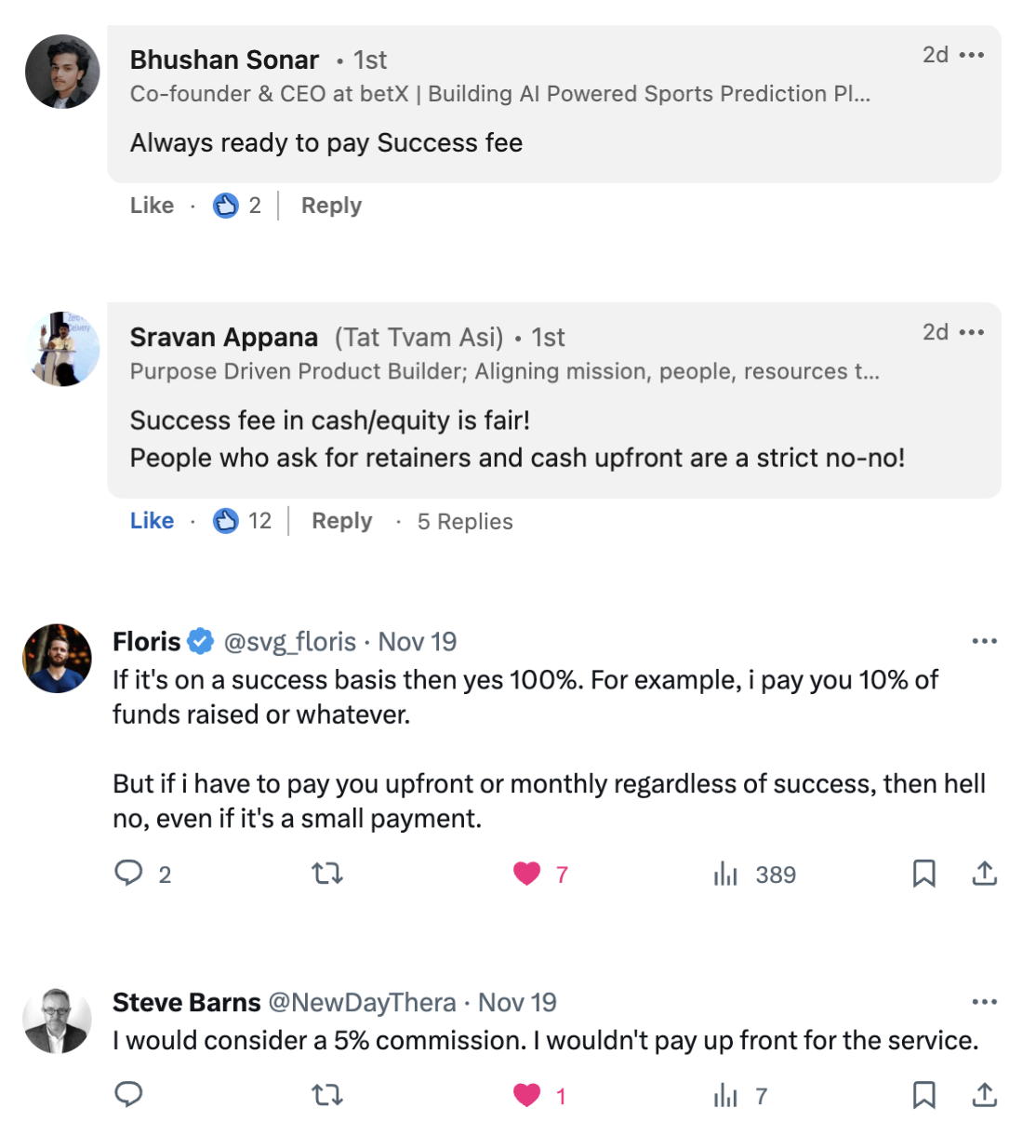This screenshot has height=1148, width=1036.
Task: Retweet Floris's success basis tweet
Action: point(326,873)
